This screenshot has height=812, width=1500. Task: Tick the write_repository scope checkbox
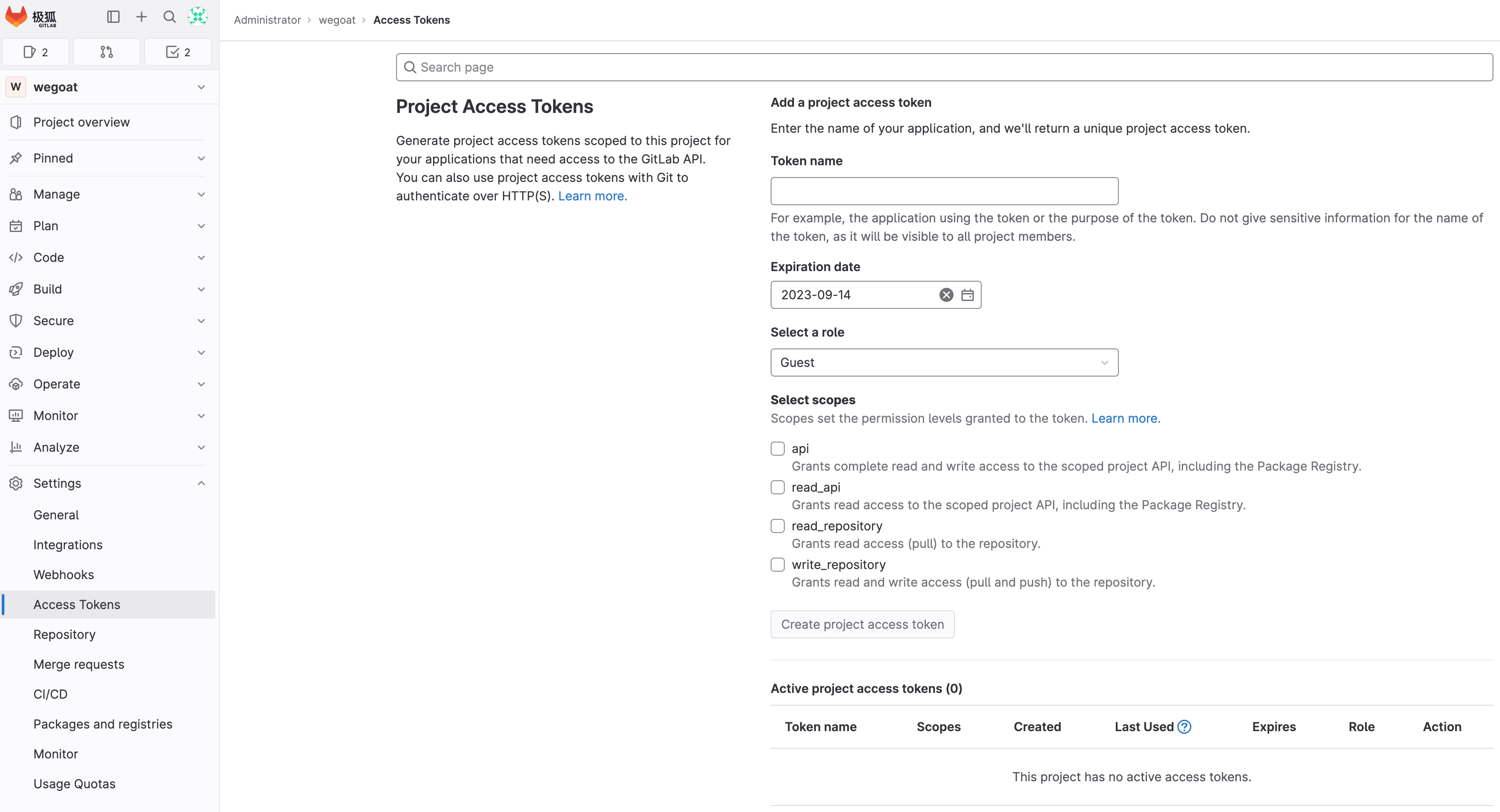(x=777, y=565)
